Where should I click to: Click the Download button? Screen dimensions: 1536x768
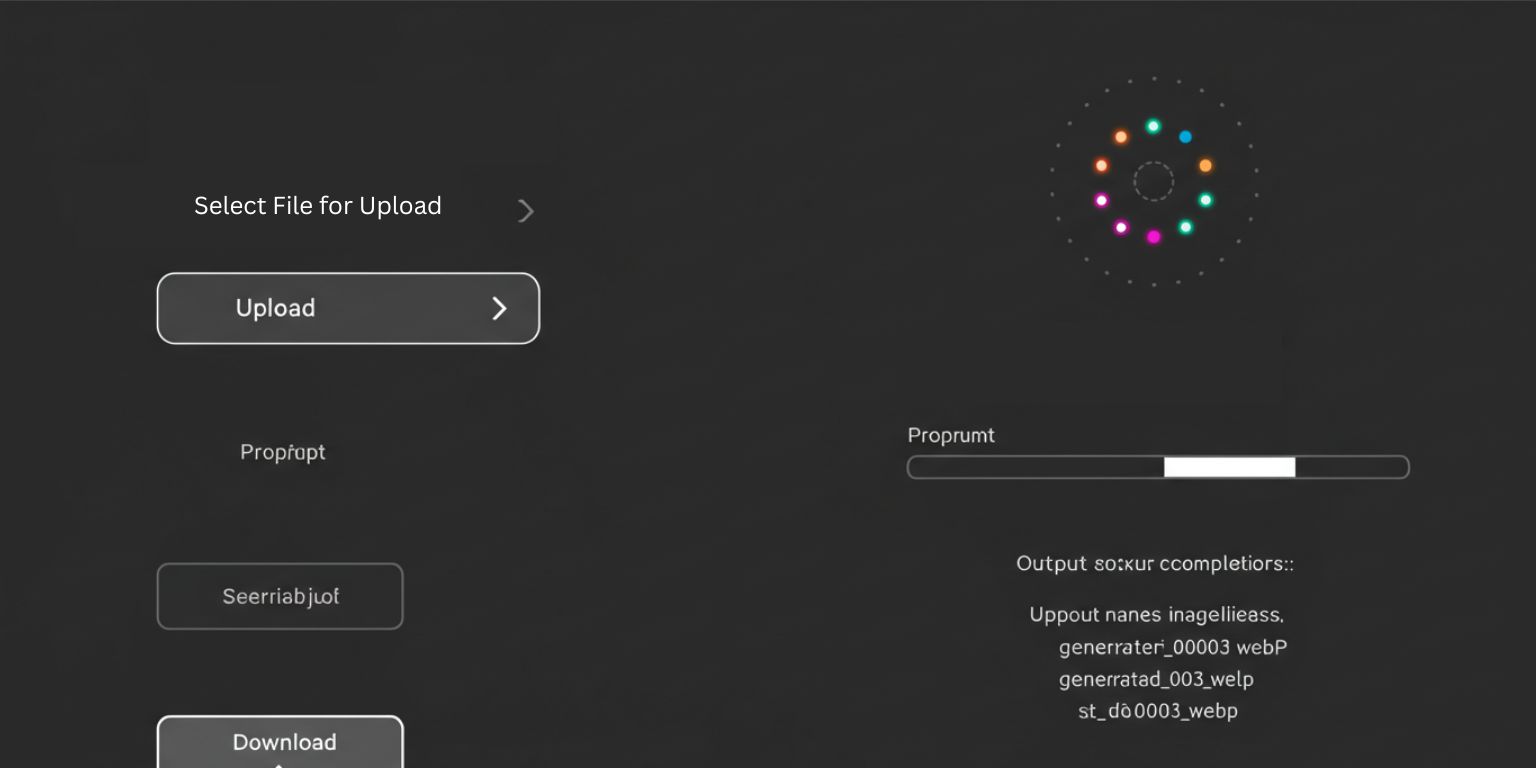coord(284,742)
